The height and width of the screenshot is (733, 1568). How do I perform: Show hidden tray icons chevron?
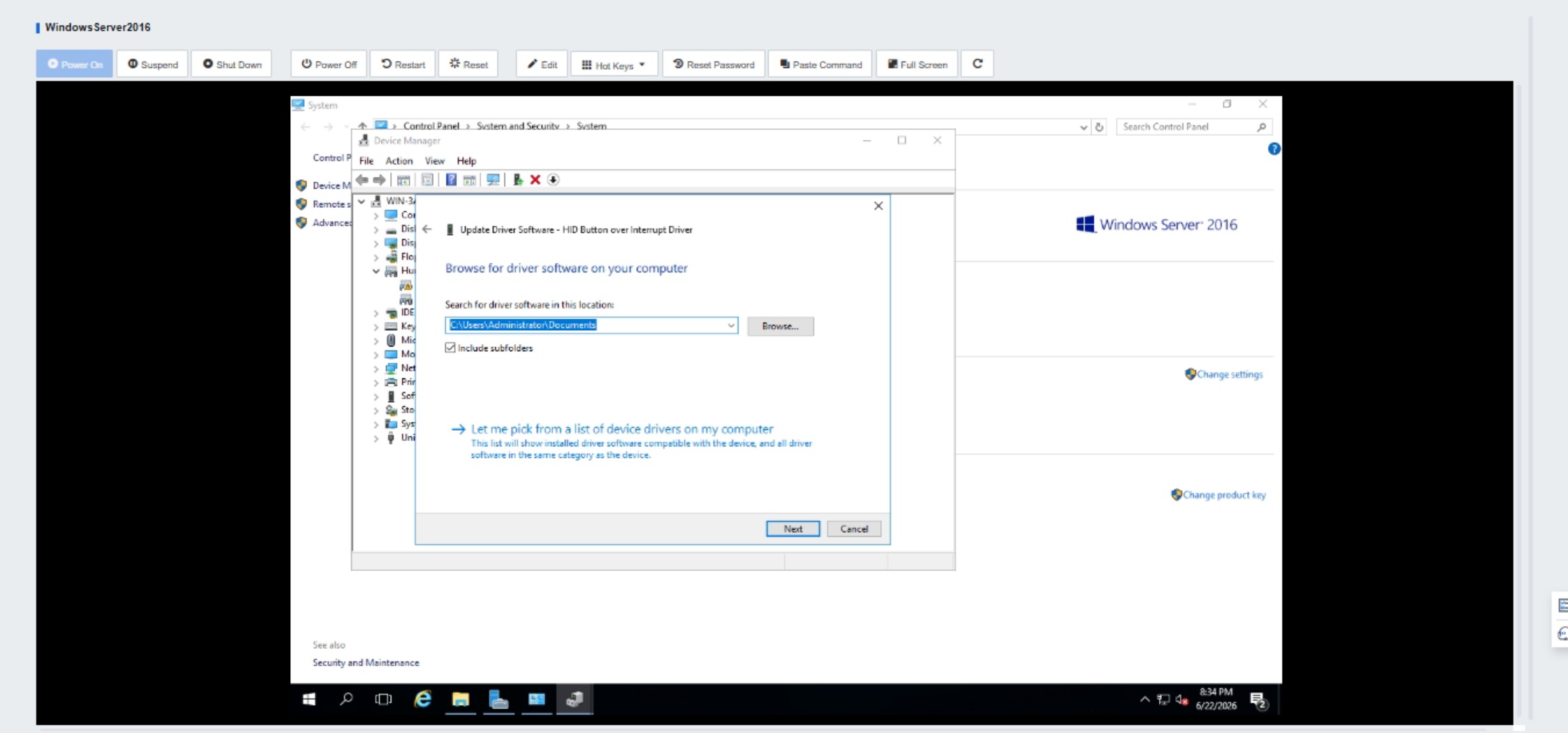point(1145,700)
